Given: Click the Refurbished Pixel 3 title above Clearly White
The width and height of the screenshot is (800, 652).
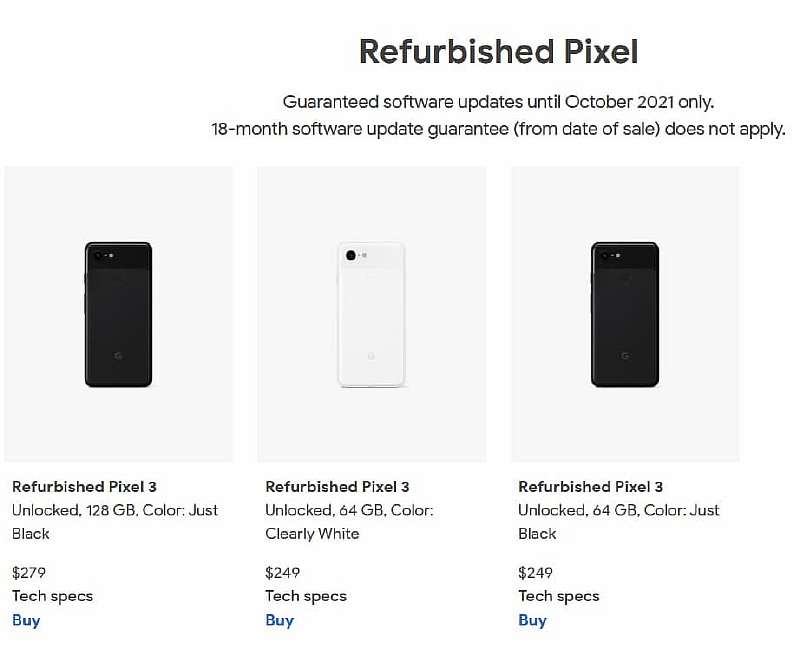Looking at the screenshot, I should pos(337,487).
